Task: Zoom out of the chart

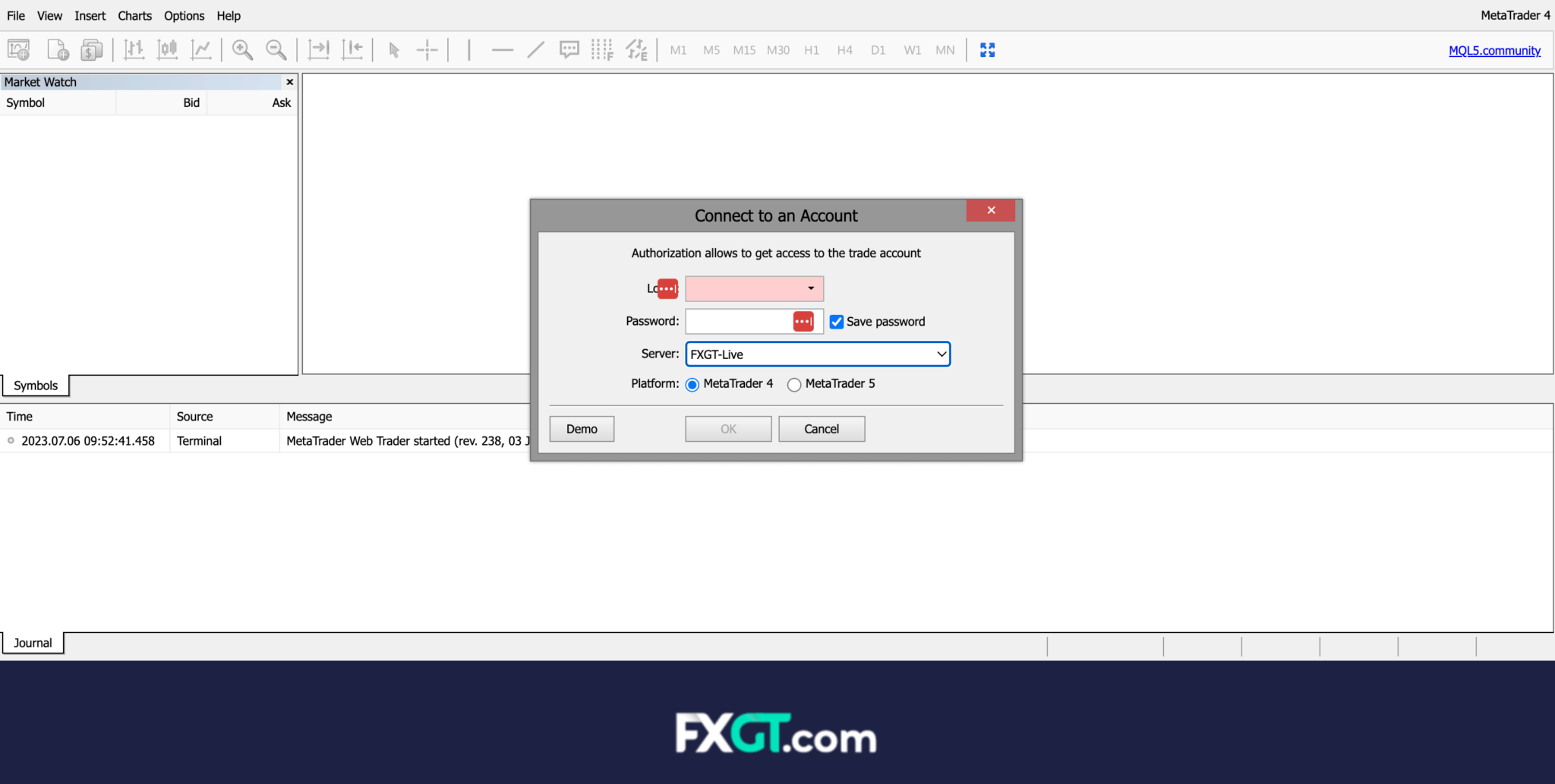Action: click(276, 49)
